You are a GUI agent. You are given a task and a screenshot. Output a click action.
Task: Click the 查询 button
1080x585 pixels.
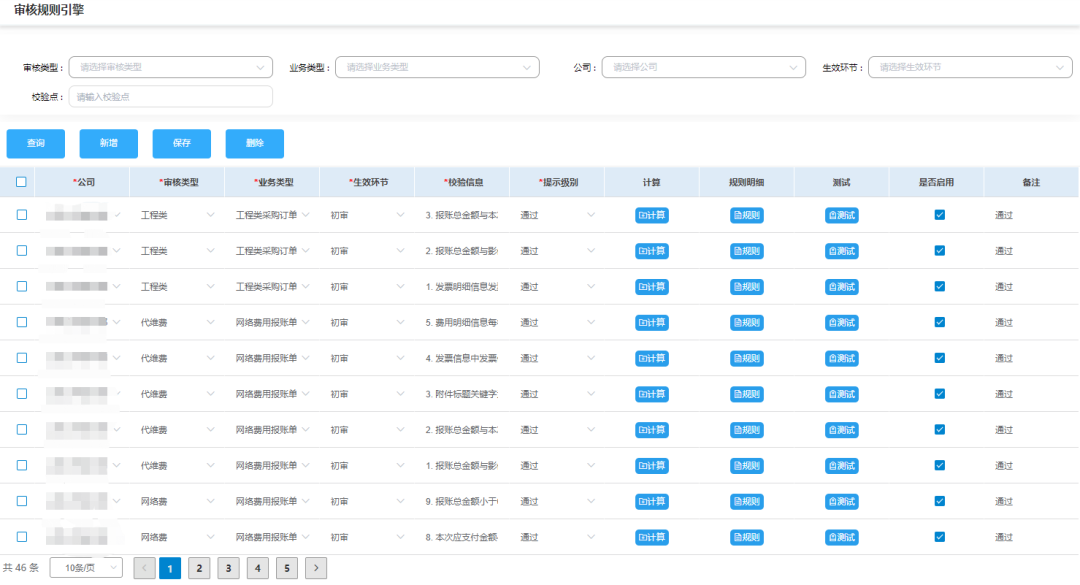click(x=36, y=143)
